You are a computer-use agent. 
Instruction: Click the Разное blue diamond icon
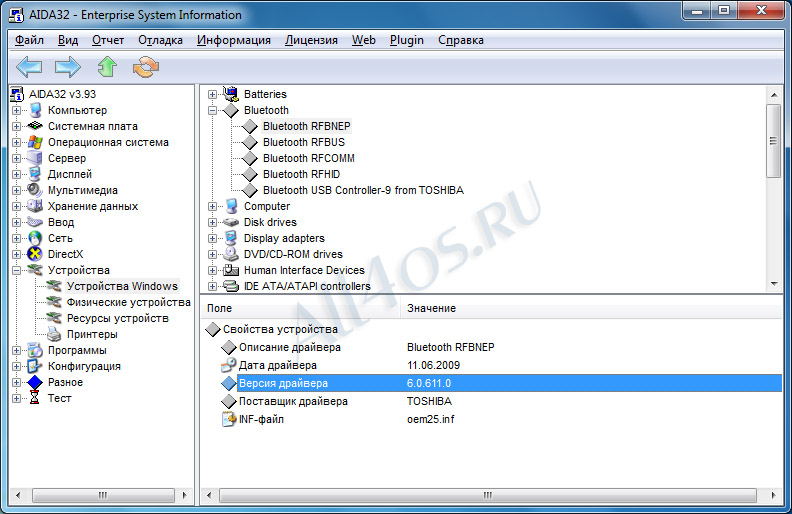tap(35, 382)
